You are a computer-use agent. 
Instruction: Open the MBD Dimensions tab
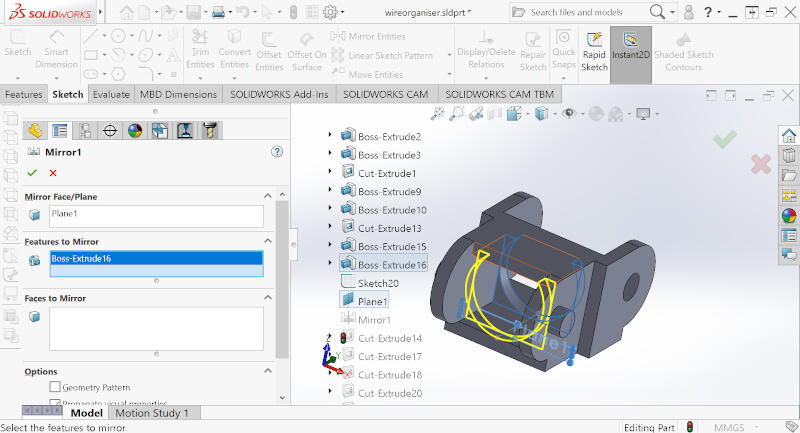[179, 94]
